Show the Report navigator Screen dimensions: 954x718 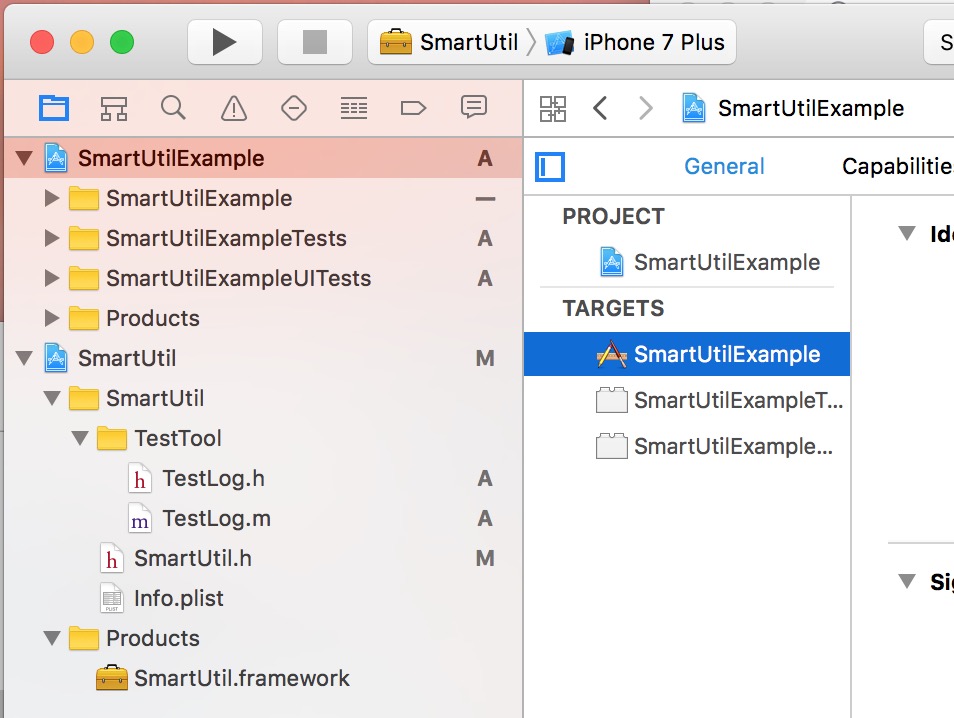click(473, 107)
